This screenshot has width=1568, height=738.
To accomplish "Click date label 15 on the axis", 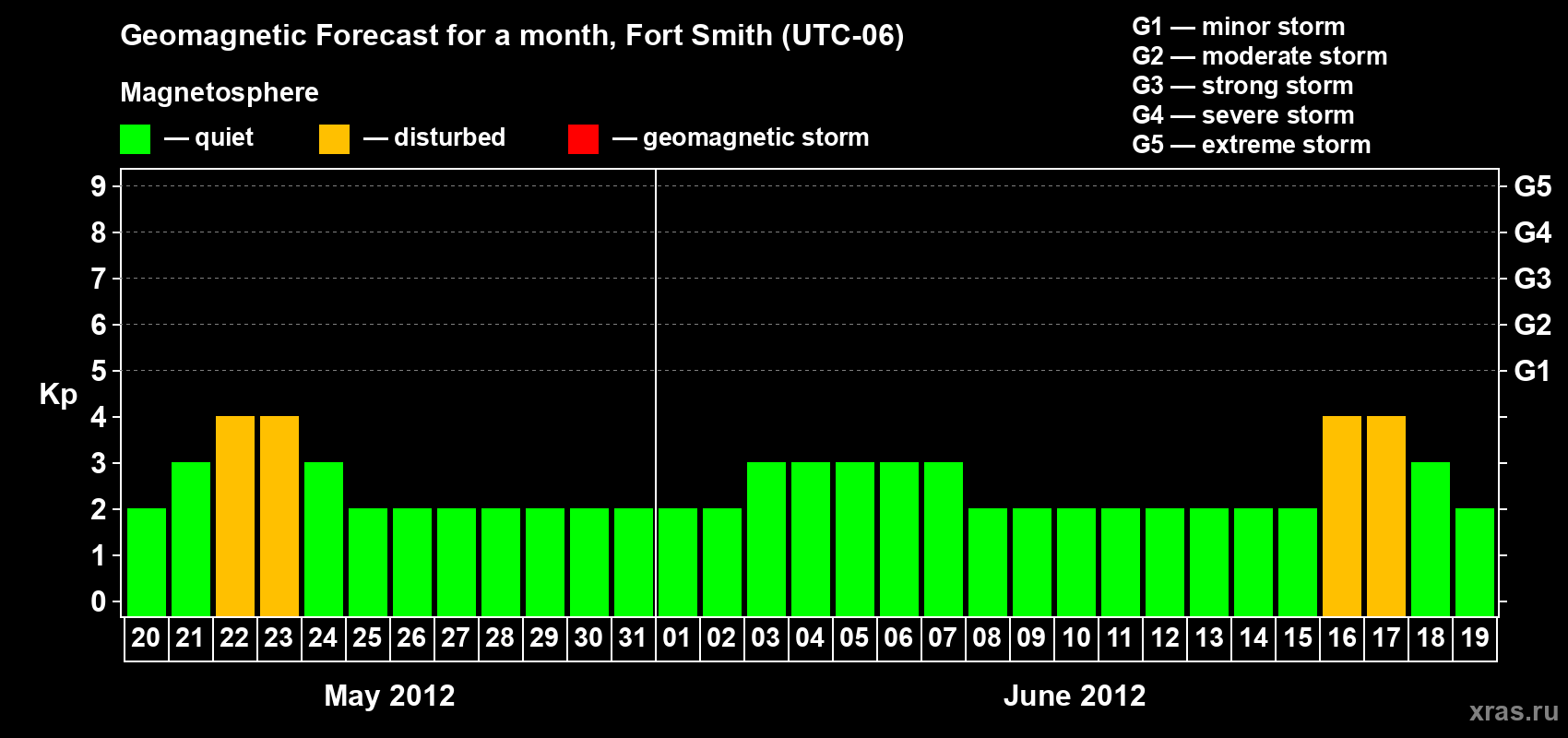I will [x=1298, y=637].
